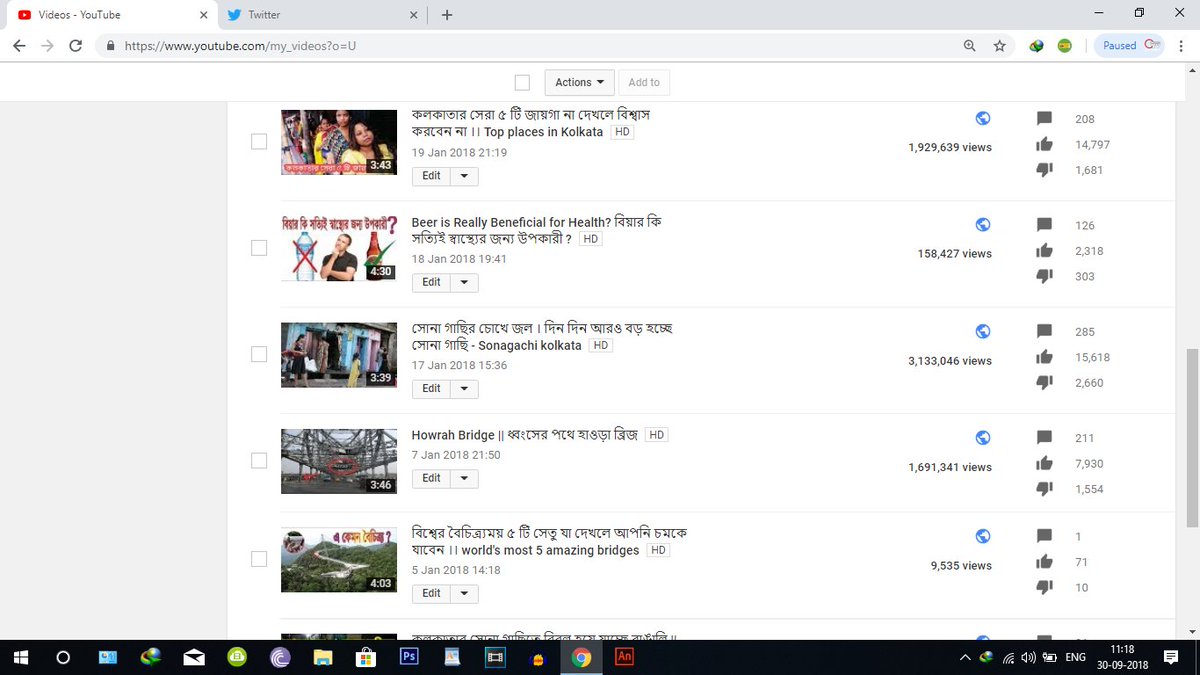Open comments icon showing 126
1200x675 pixels.
(x=1044, y=226)
